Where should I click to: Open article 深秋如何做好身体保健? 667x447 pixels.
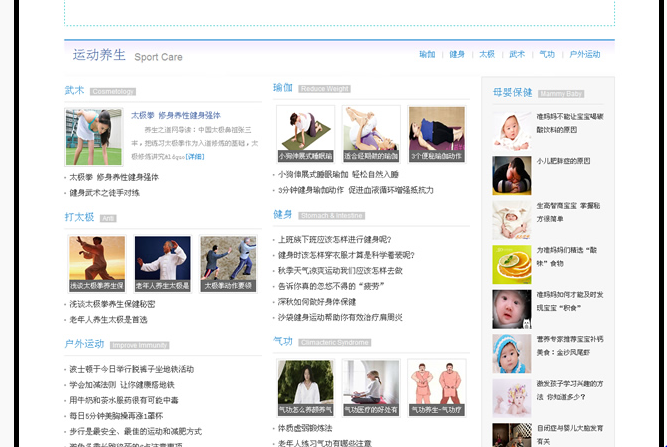click(317, 302)
